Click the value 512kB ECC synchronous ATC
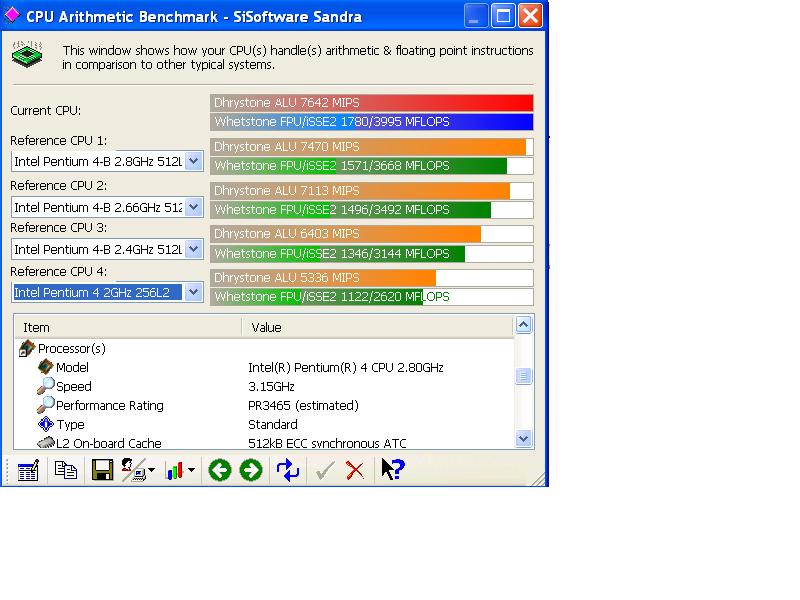Screen dimensions: 800x600 [x=328, y=443]
